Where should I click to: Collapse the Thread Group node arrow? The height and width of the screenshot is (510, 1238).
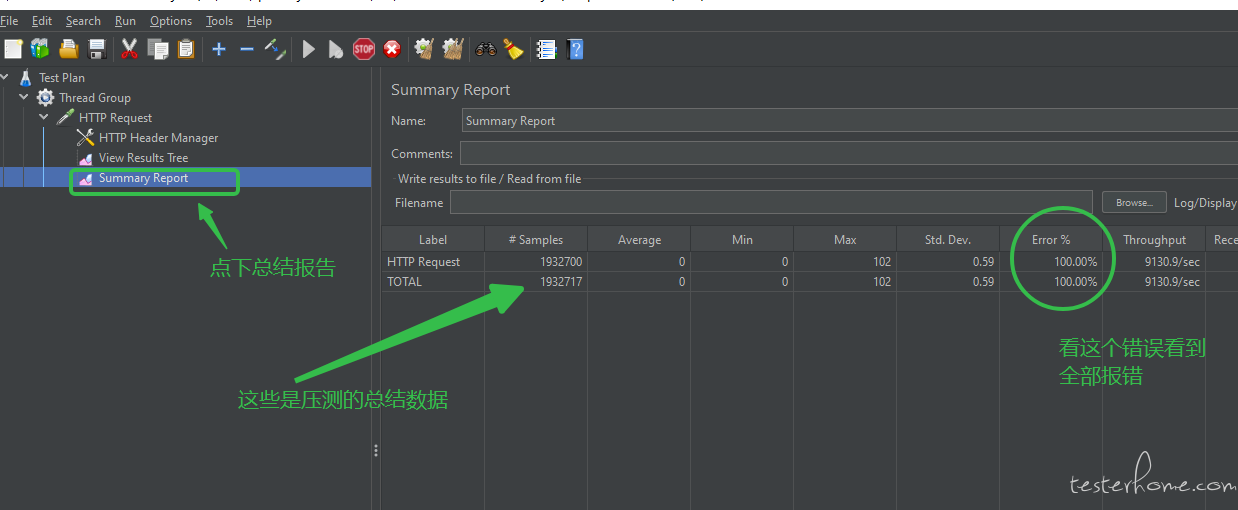pyautogui.click(x=24, y=97)
